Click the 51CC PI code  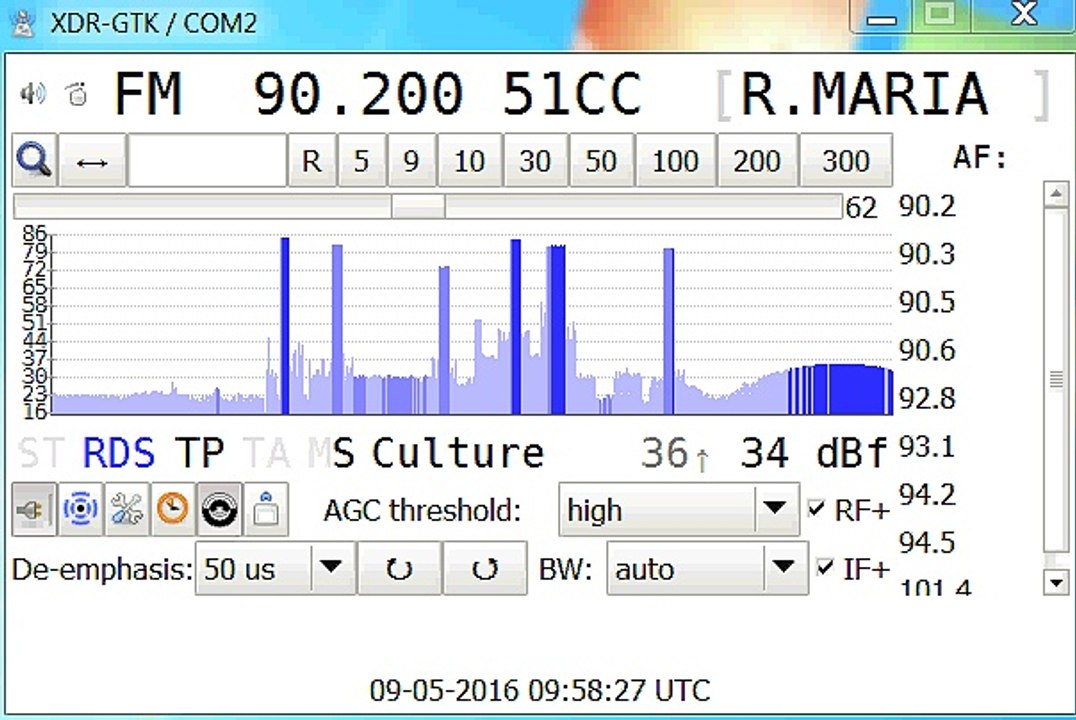point(572,94)
